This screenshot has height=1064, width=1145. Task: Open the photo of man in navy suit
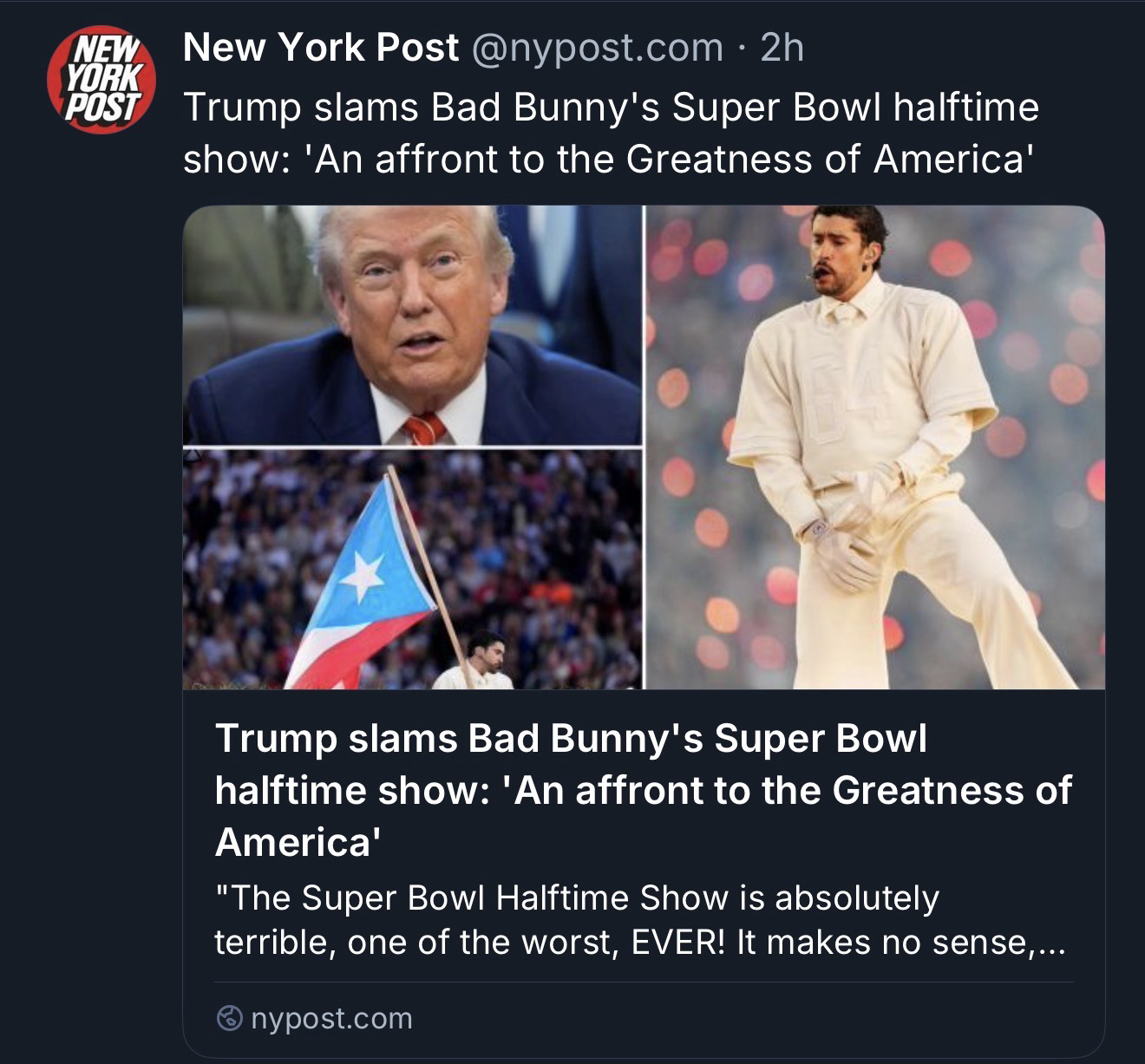(412, 325)
